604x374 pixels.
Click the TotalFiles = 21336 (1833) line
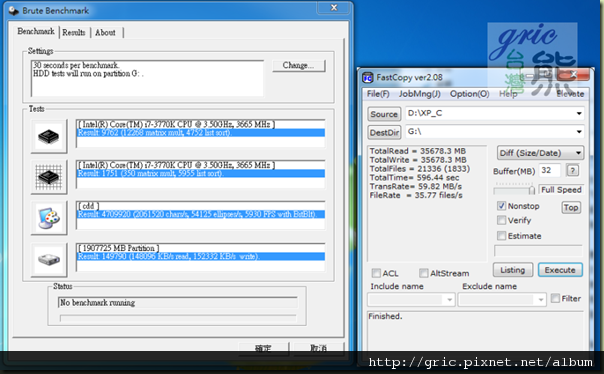click(x=420, y=169)
